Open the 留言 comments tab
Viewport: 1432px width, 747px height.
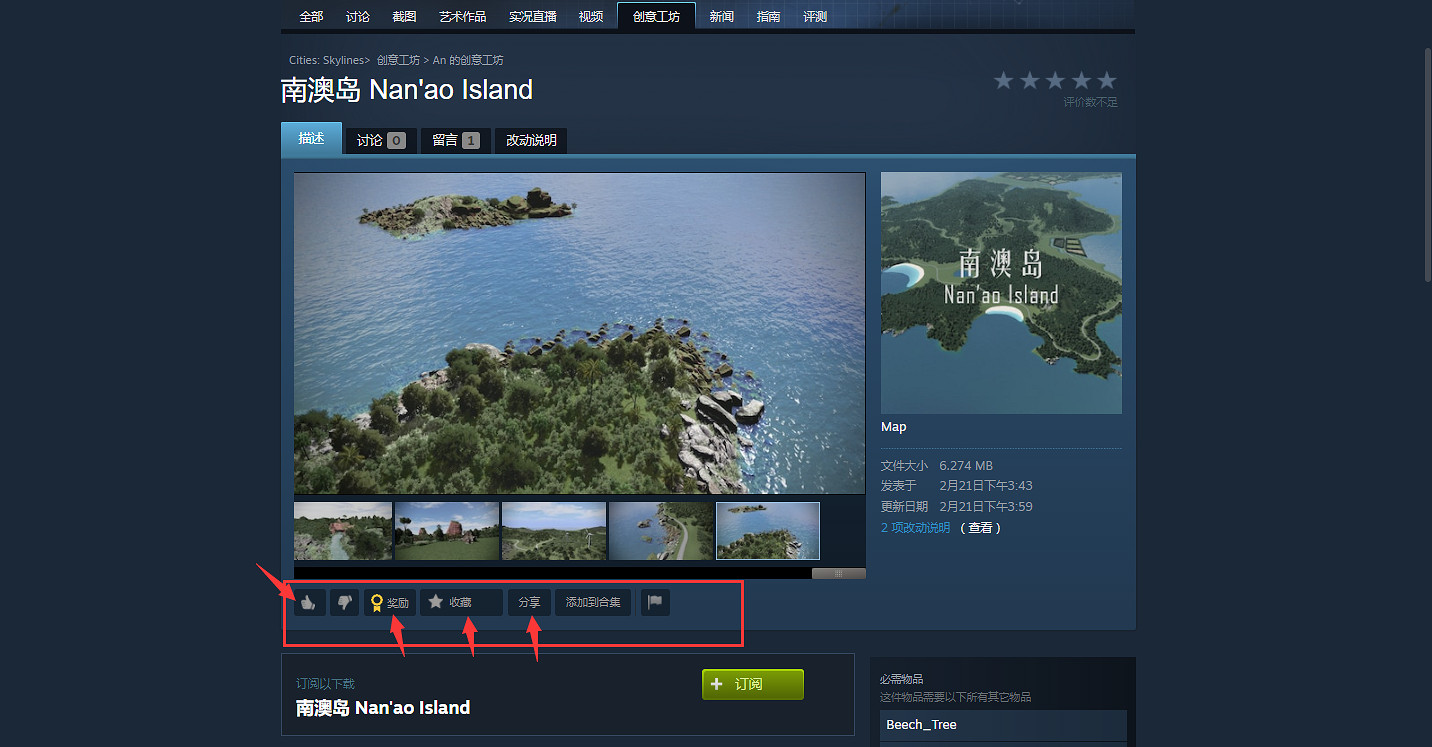[455, 140]
